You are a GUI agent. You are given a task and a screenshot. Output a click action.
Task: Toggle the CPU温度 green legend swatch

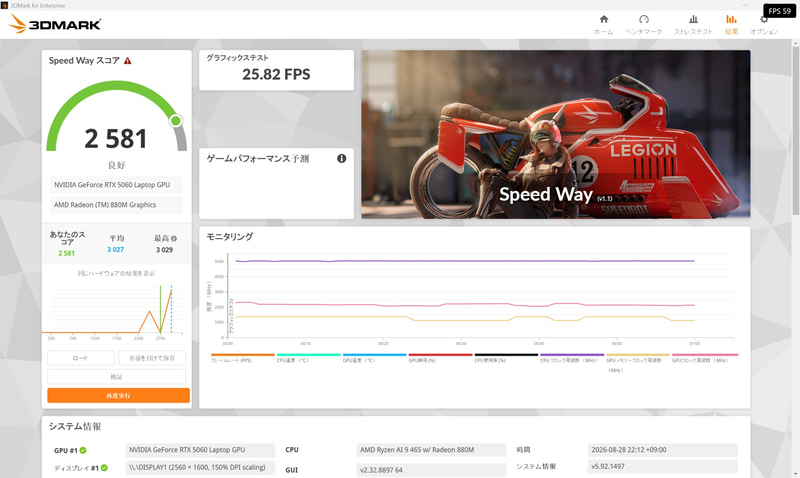(x=309, y=355)
